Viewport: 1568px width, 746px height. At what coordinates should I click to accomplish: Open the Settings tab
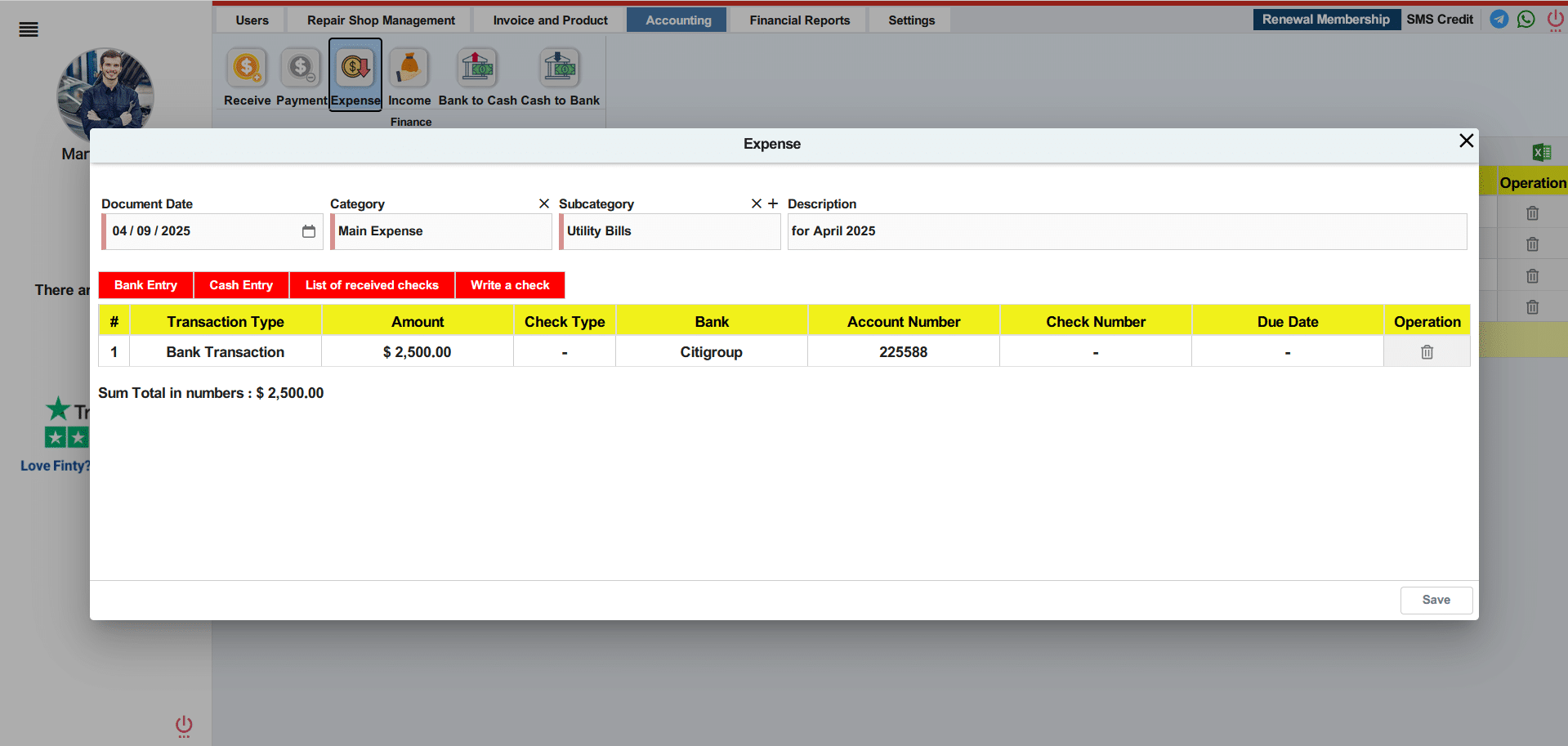pyautogui.click(x=911, y=20)
